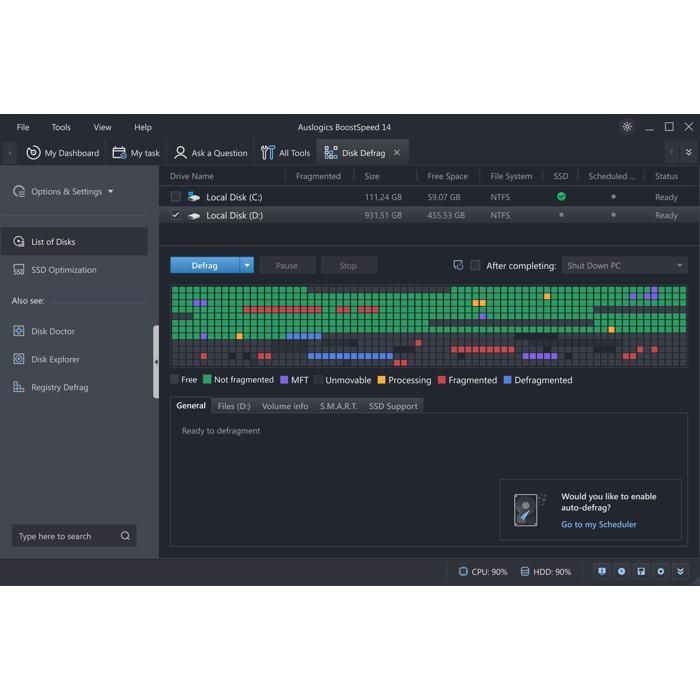Click the shield icon in status bar

pos(602,571)
